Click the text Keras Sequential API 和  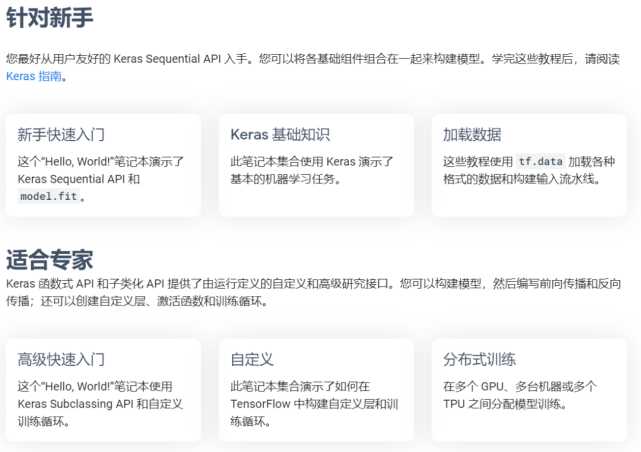tap(78, 179)
